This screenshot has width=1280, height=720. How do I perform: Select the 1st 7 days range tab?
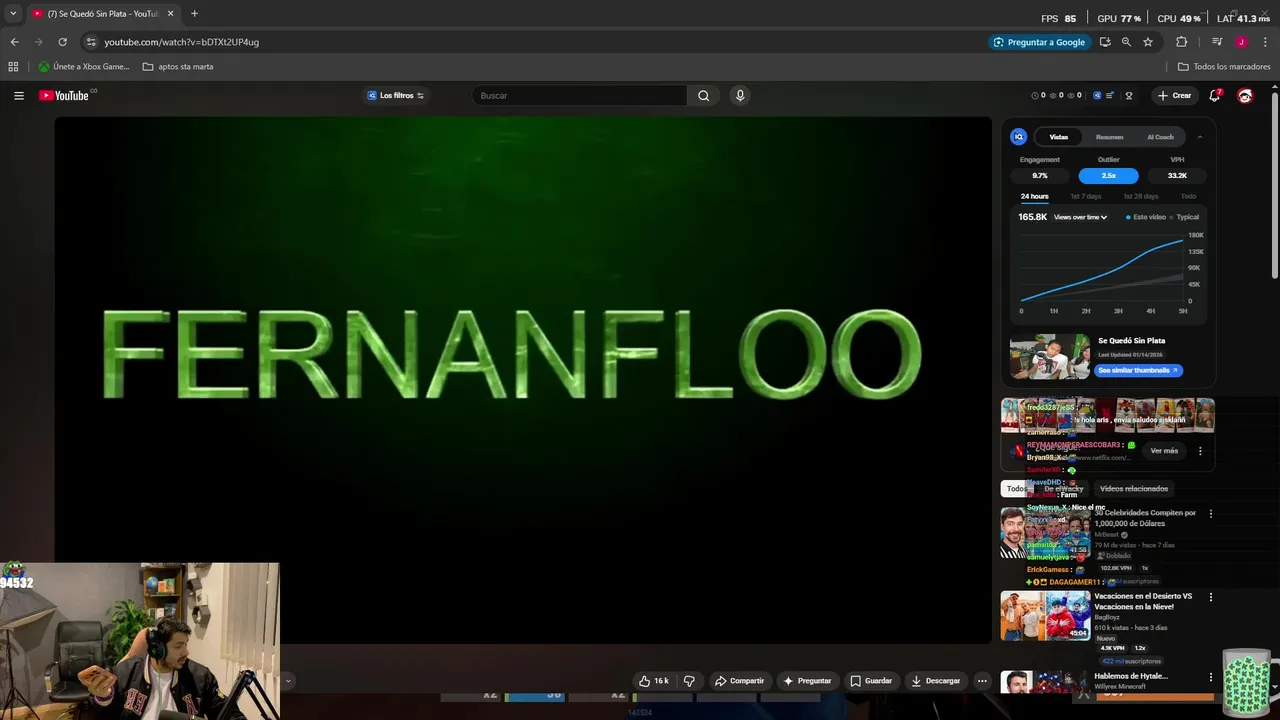coord(1086,196)
